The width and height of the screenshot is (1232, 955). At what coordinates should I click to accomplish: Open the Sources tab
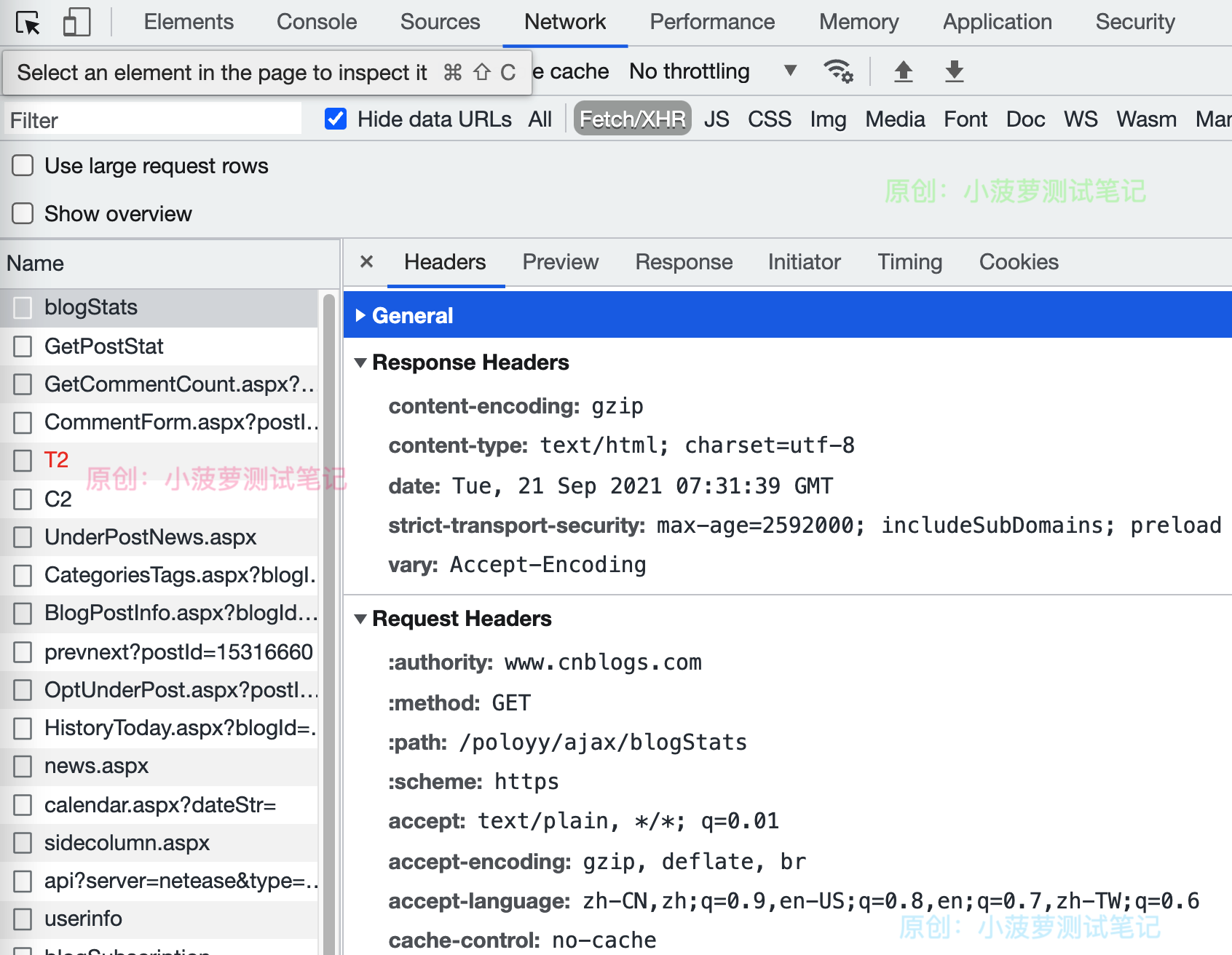440,22
